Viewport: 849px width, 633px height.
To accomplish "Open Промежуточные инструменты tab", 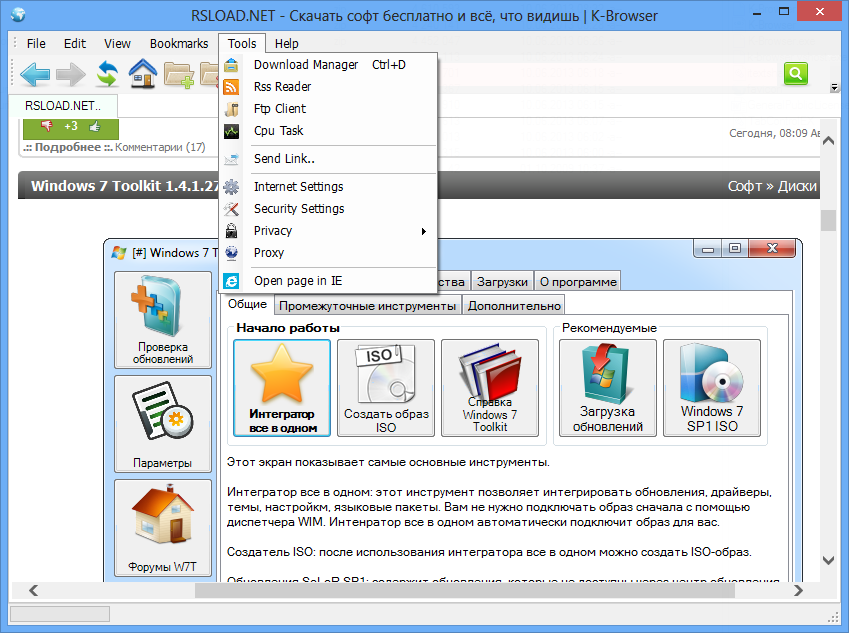I will pyautogui.click(x=367, y=305).
